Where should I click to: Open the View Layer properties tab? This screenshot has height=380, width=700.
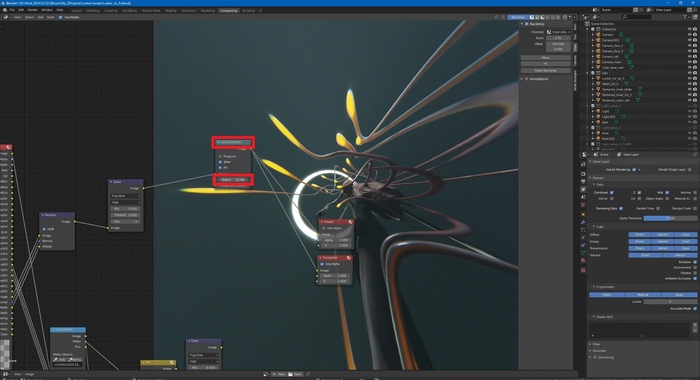point(583,189)
